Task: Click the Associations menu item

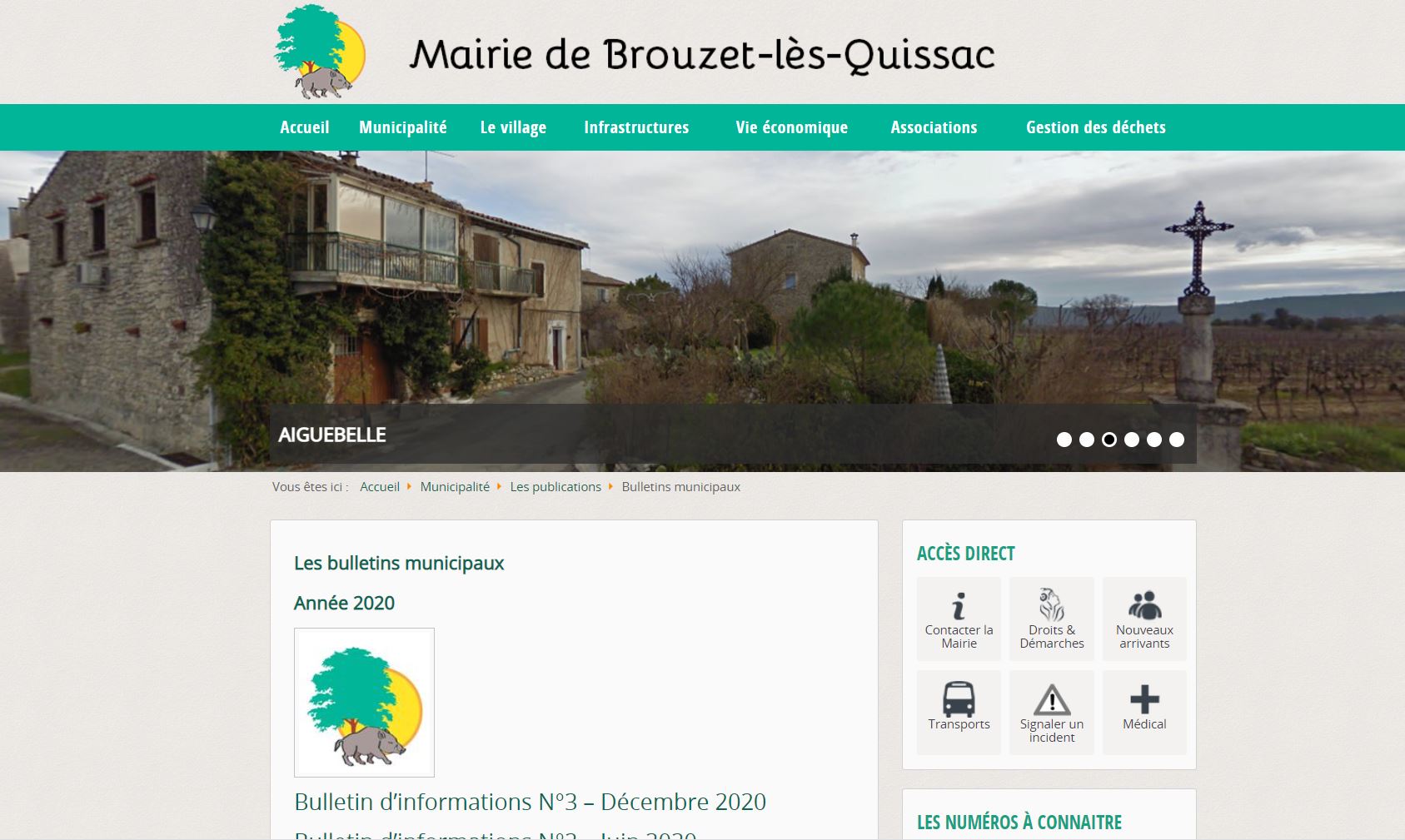Action: (934, 127)
